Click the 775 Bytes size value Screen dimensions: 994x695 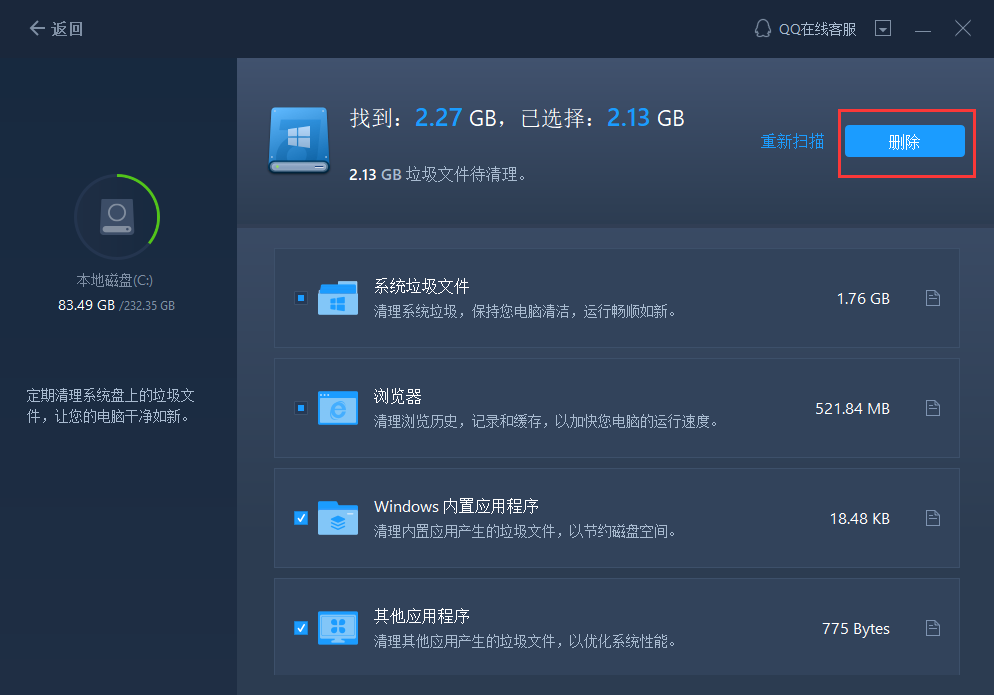(x=856, y=628)
